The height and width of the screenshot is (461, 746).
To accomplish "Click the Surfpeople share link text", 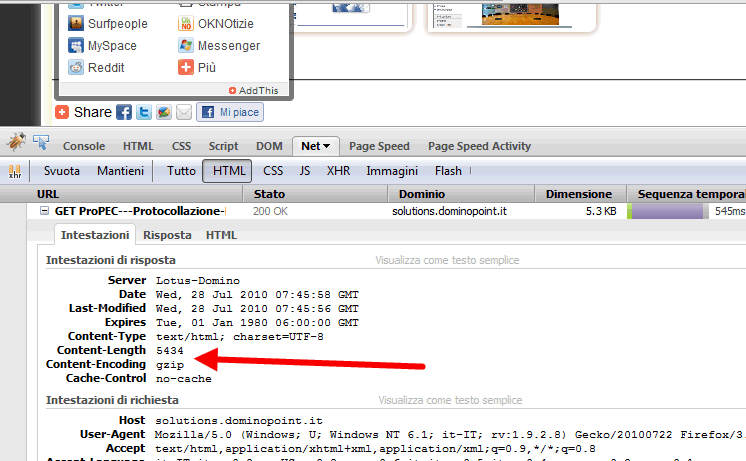I will click(x=118, y=23).
